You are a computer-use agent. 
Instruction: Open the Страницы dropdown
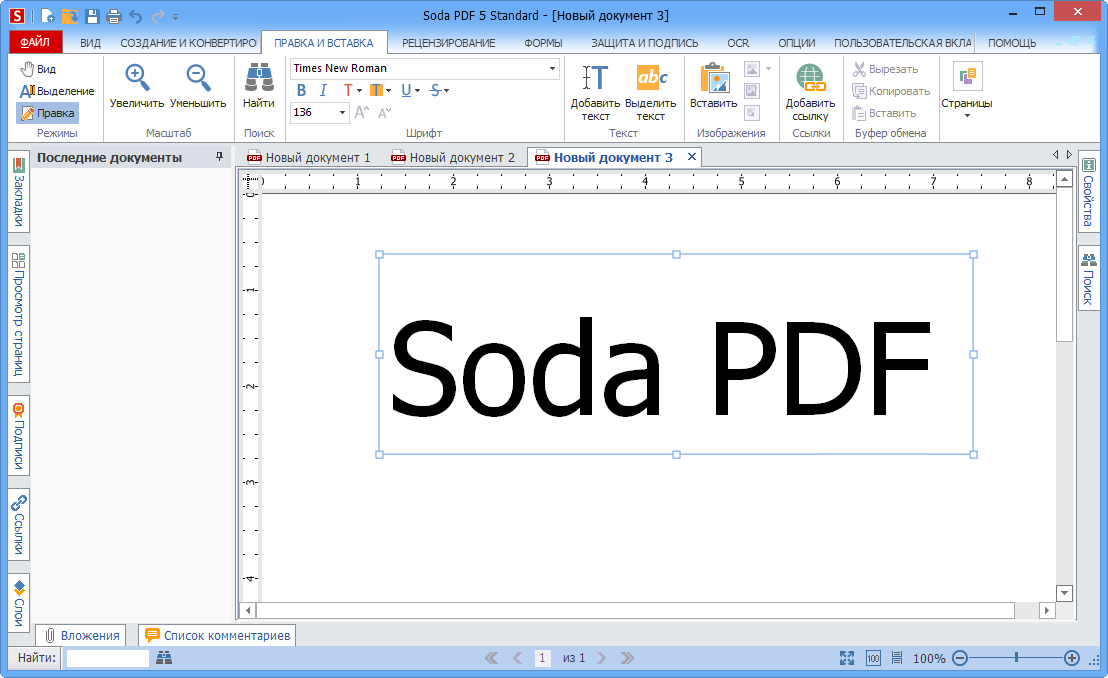967,90
